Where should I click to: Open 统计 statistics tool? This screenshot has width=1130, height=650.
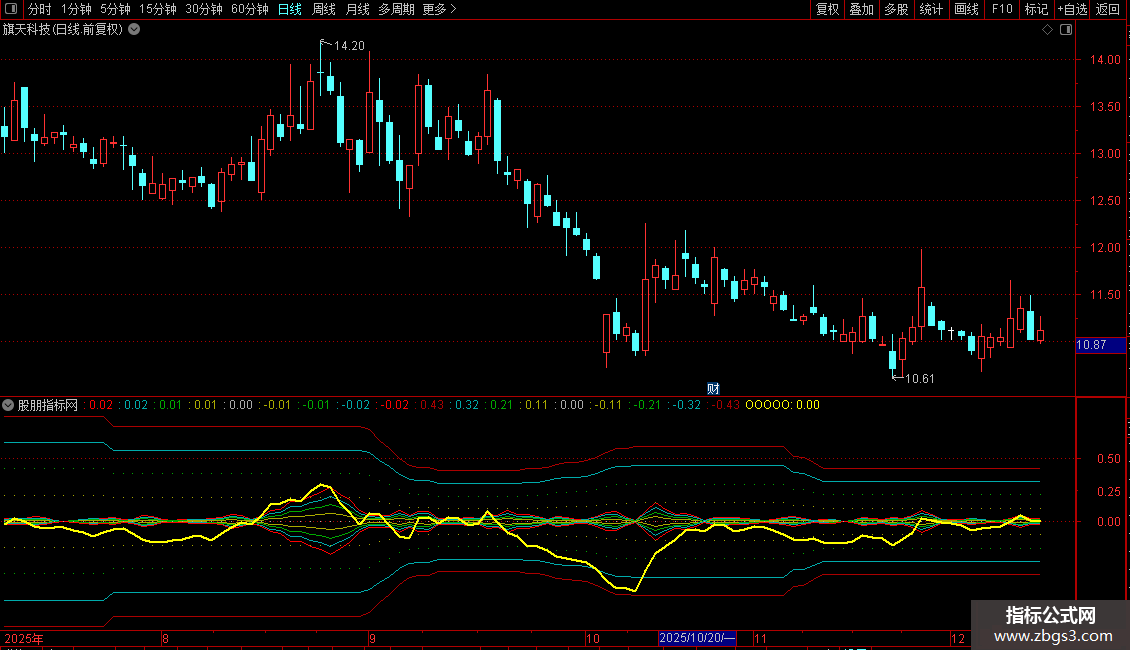[931, 10]
